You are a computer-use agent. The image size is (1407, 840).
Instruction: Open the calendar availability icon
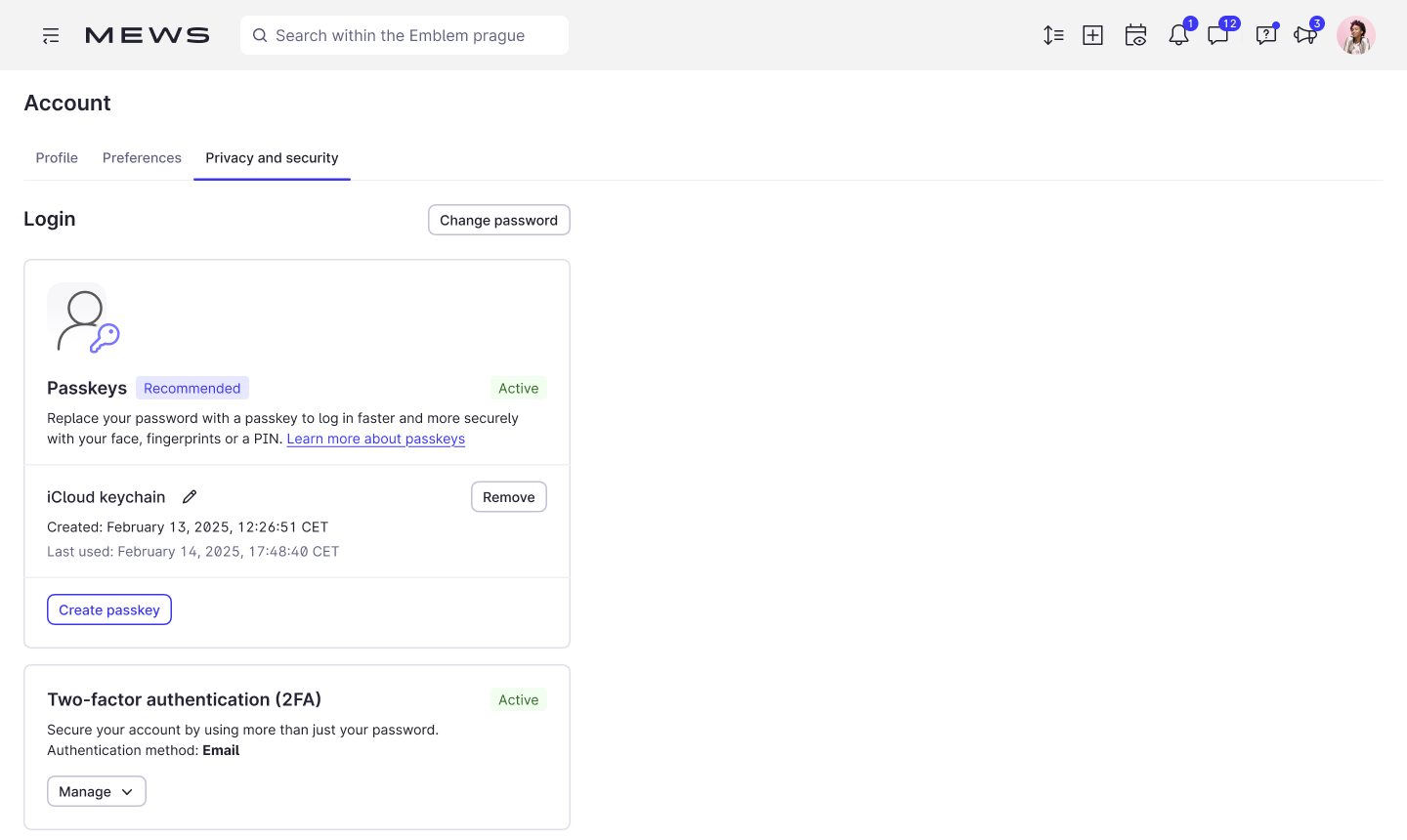pyautogui.click(x=1135, y=34)
